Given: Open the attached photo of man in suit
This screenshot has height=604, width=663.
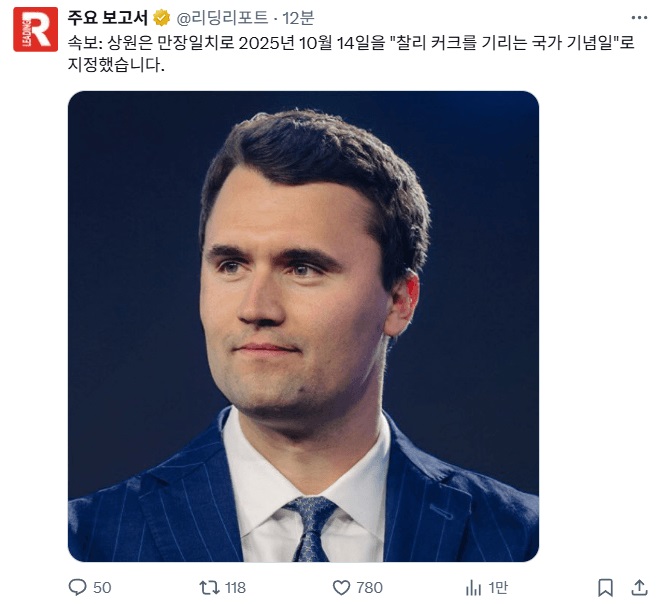Looking at the screenshot, I should (303, 326).
